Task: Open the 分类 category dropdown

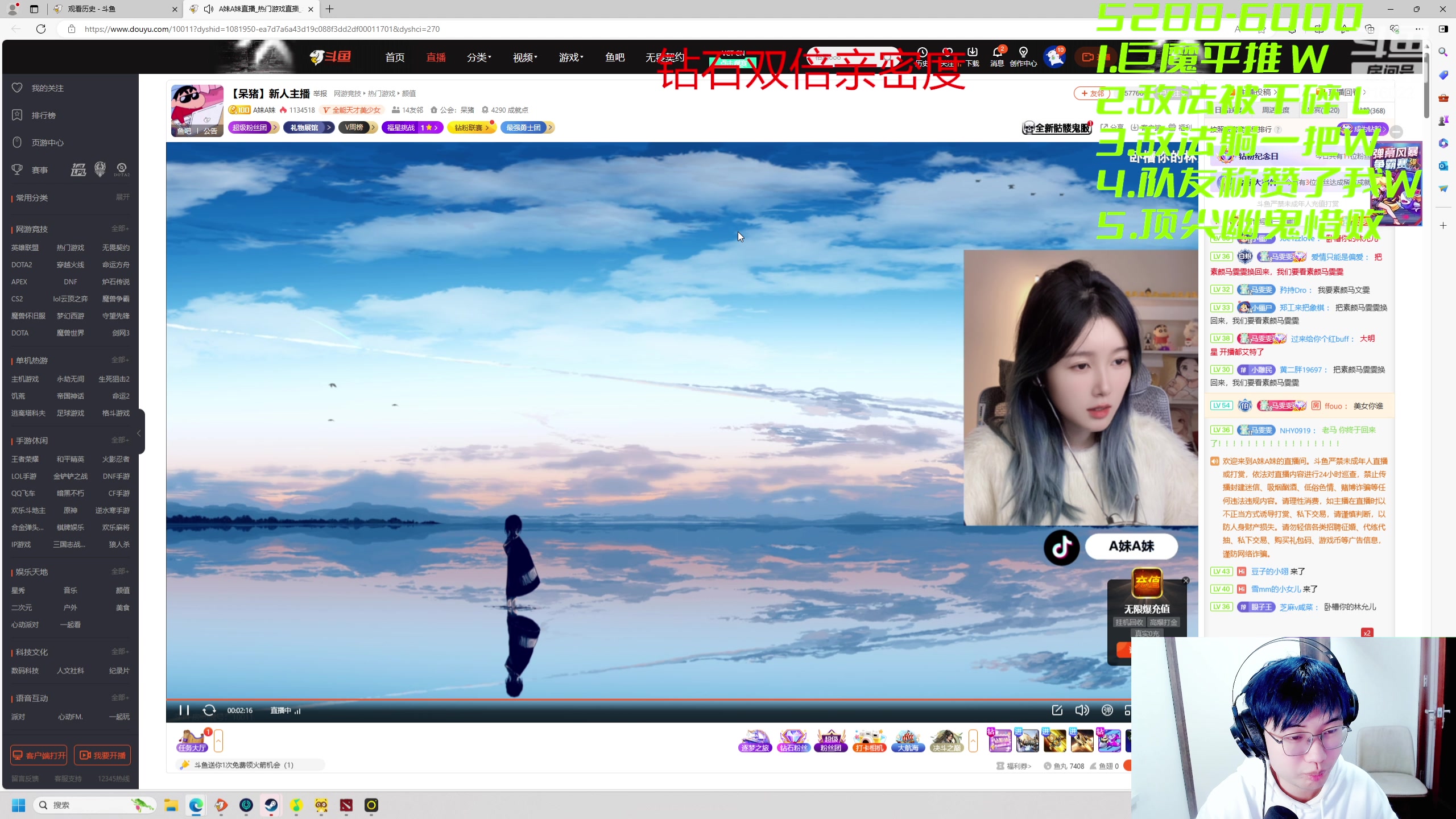Action: 479,57
